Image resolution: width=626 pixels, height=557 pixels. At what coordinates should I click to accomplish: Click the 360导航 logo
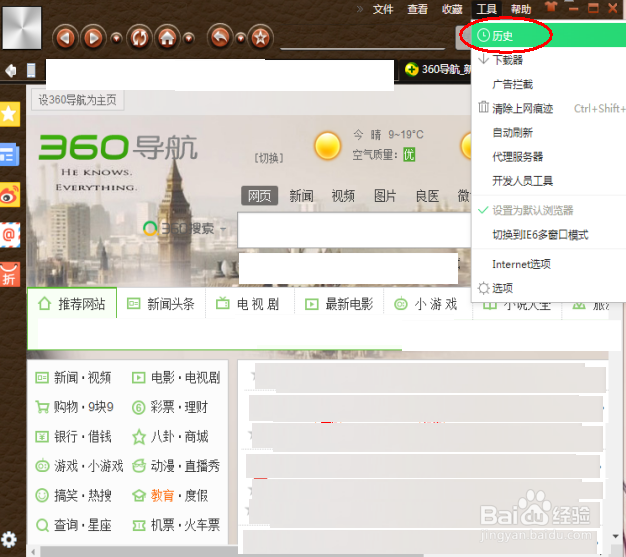coord(118,148)
